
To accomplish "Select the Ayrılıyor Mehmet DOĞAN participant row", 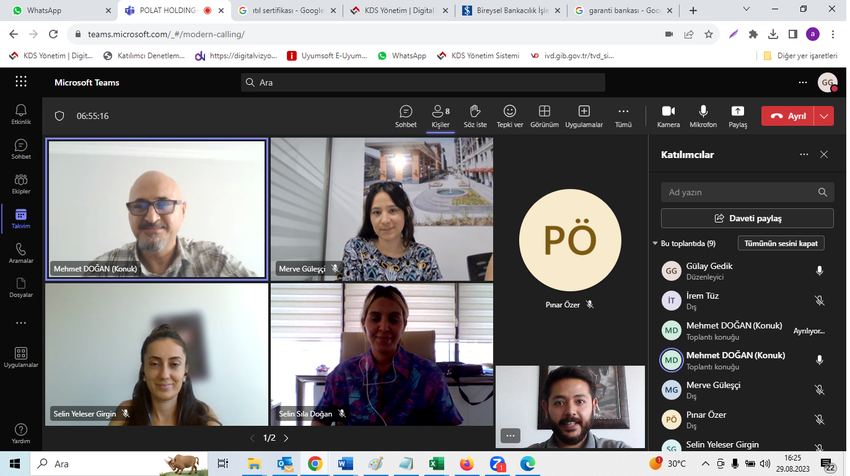I will pyautogui.click(x=747, y=330).
